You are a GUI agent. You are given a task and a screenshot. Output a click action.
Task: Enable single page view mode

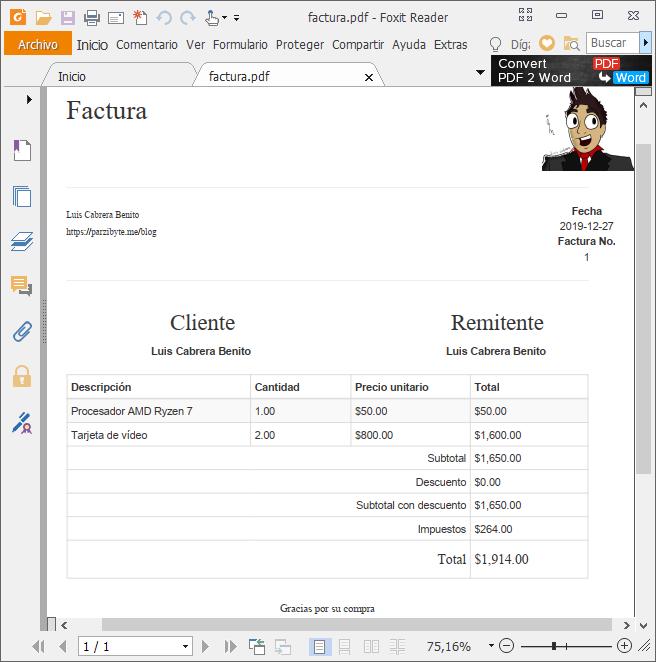coord(319,646)
